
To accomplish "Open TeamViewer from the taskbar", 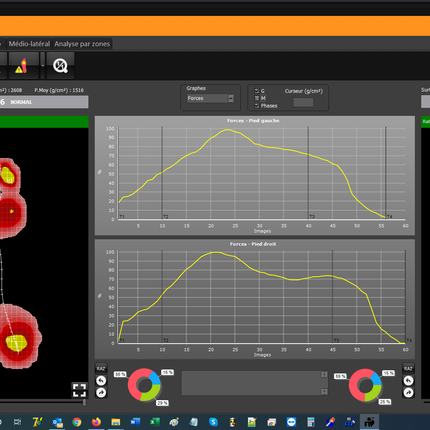I will [x=291, y=422].
